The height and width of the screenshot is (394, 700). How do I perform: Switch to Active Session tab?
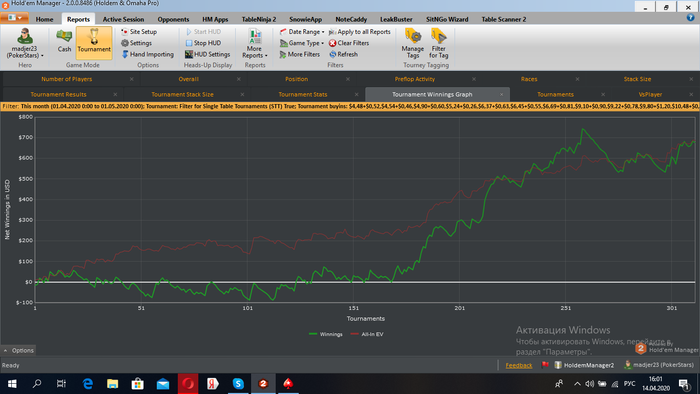point(123,19)
